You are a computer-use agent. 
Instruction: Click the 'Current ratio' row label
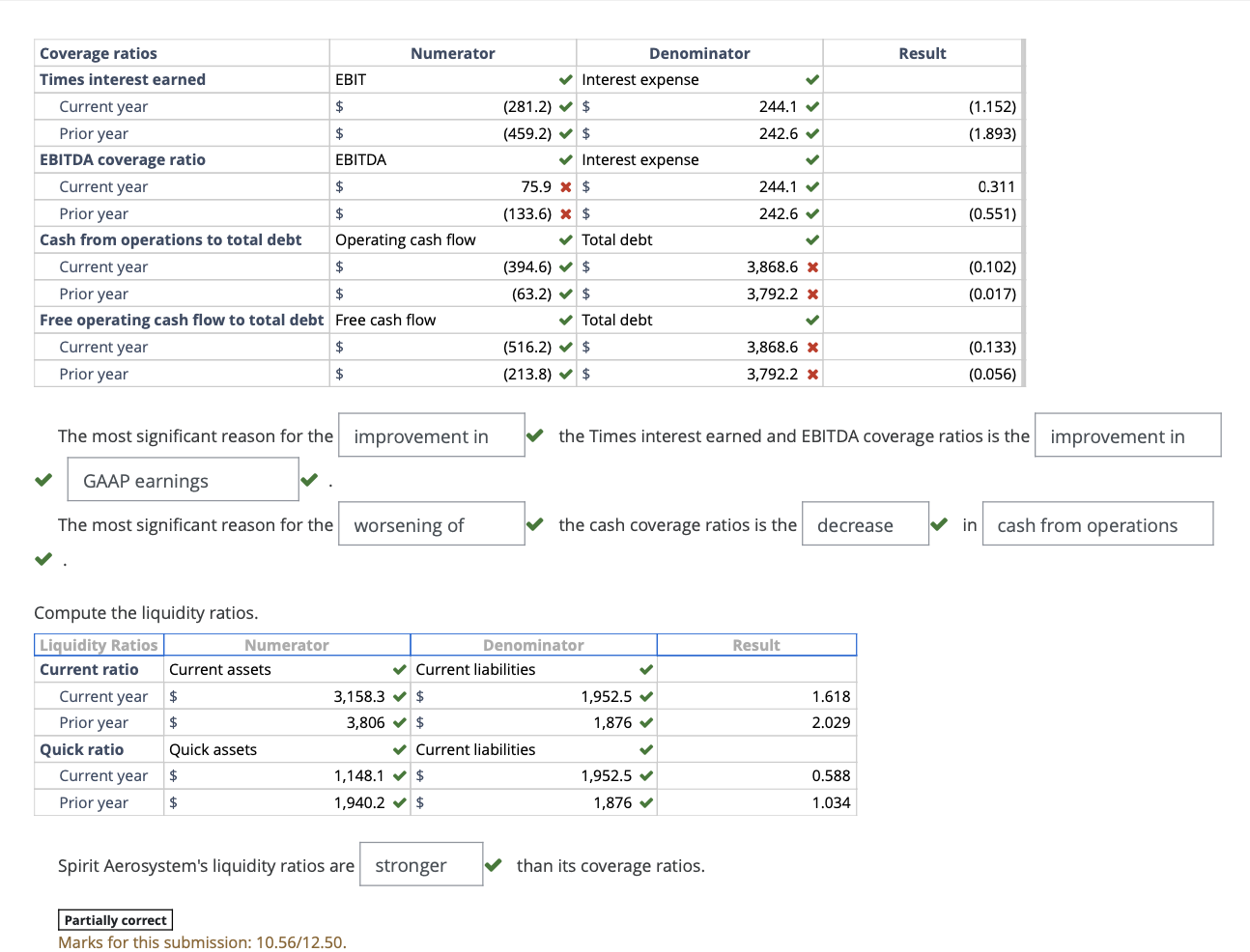pos(89,670)
